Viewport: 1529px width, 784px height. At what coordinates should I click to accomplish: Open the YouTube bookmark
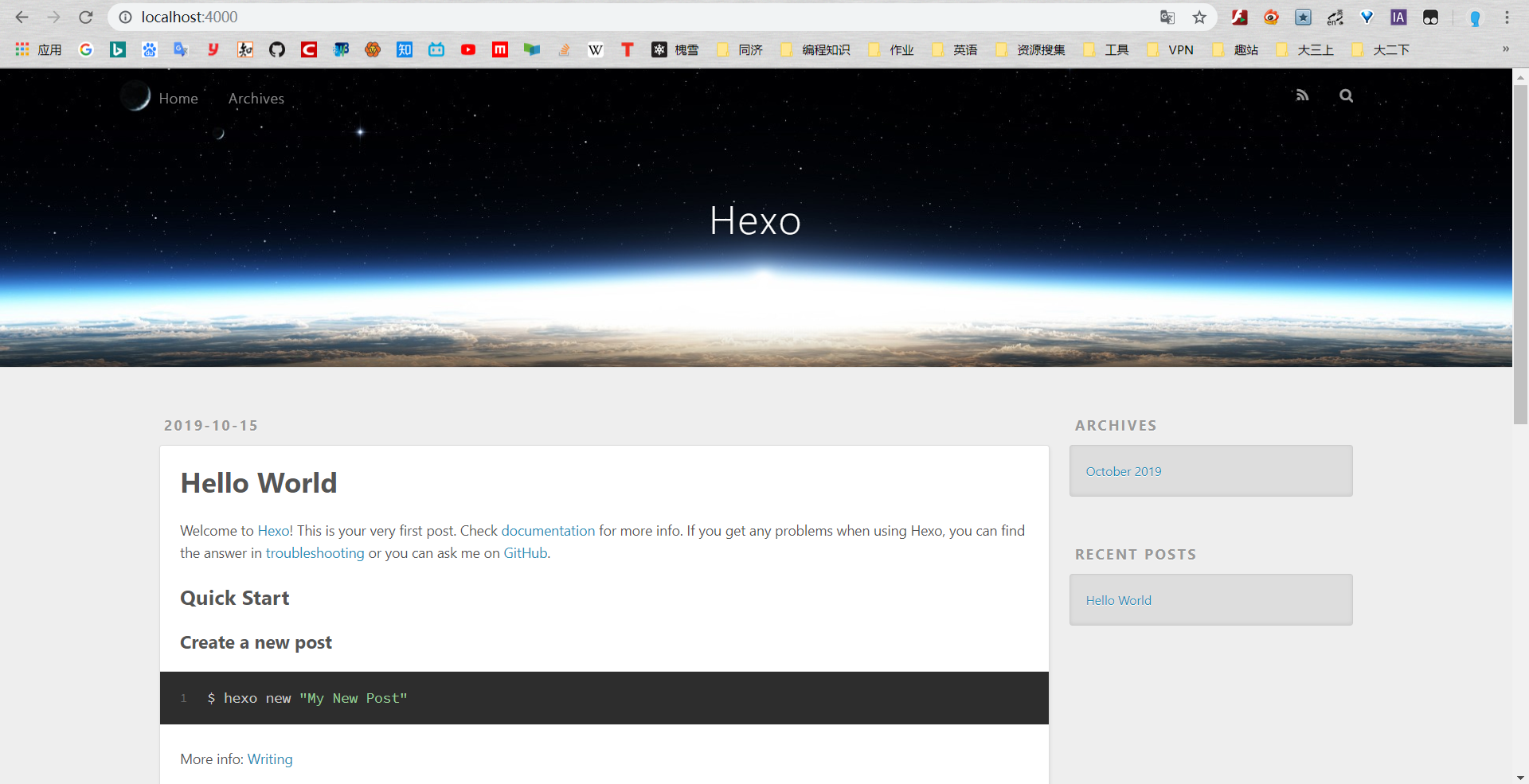coord(468,50)
